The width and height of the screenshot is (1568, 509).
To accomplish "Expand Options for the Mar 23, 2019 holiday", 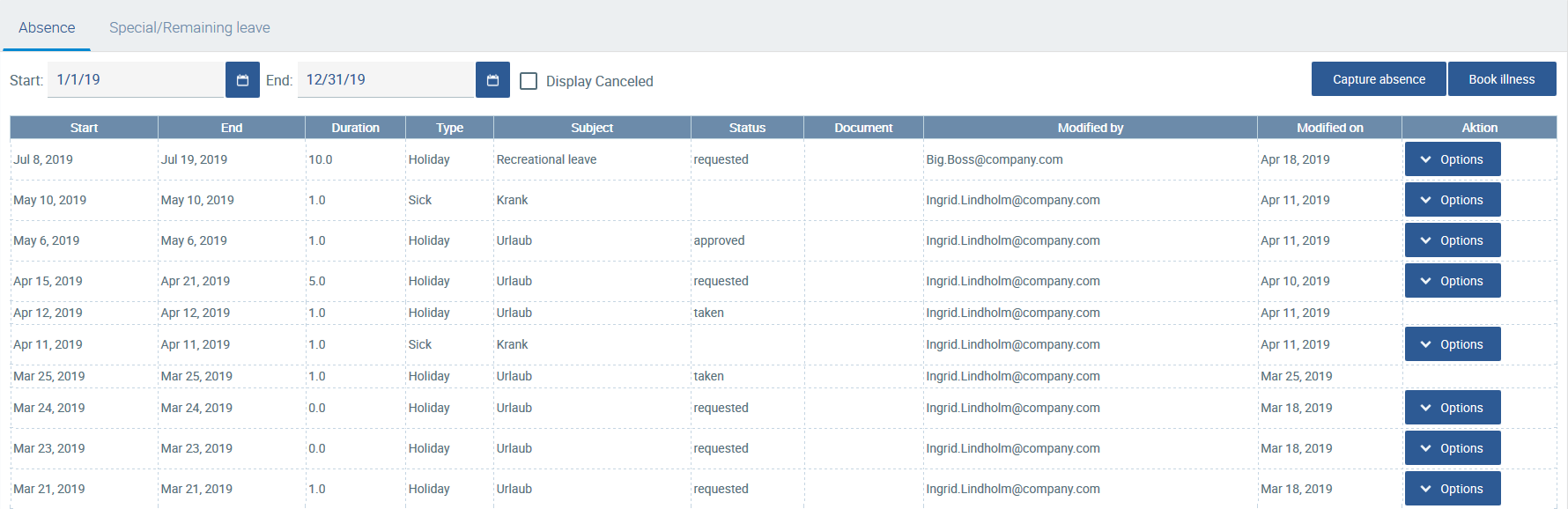I will [x=1452, y=448].
